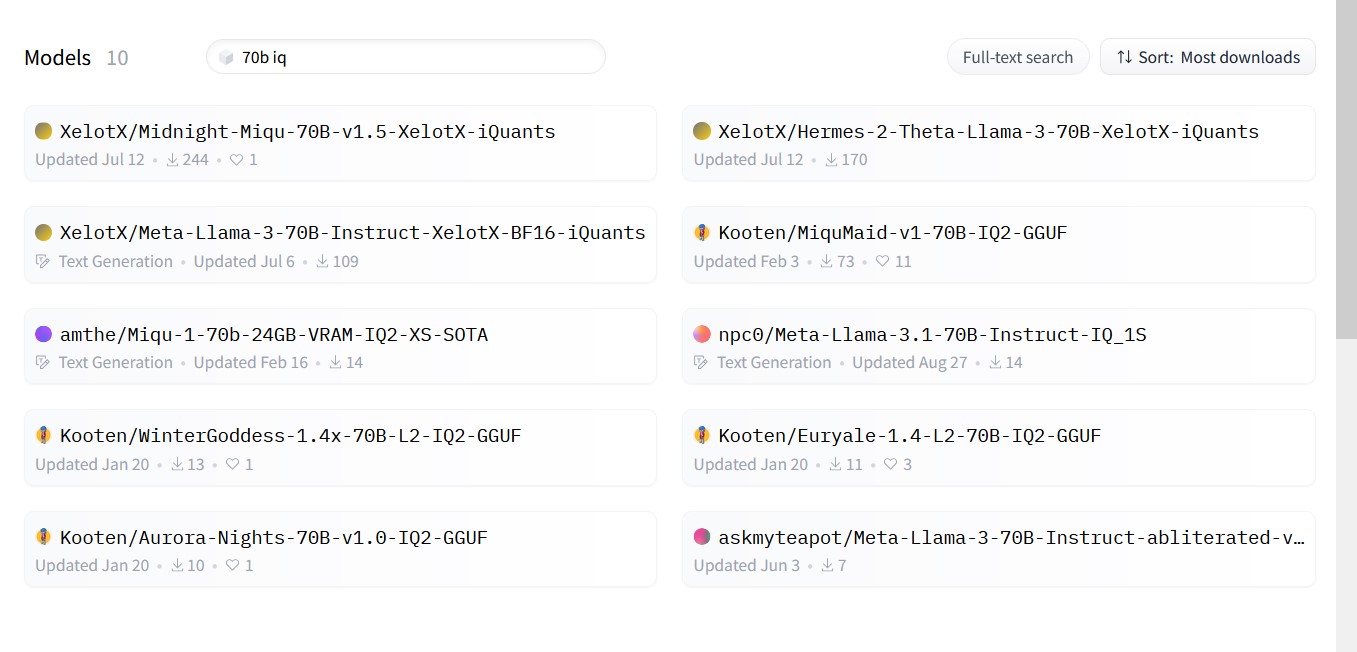Click Kooten avatar beside Euryale-1.4-L2-70B model
This screenshot has width=1357, height=652.
[702, 435]
